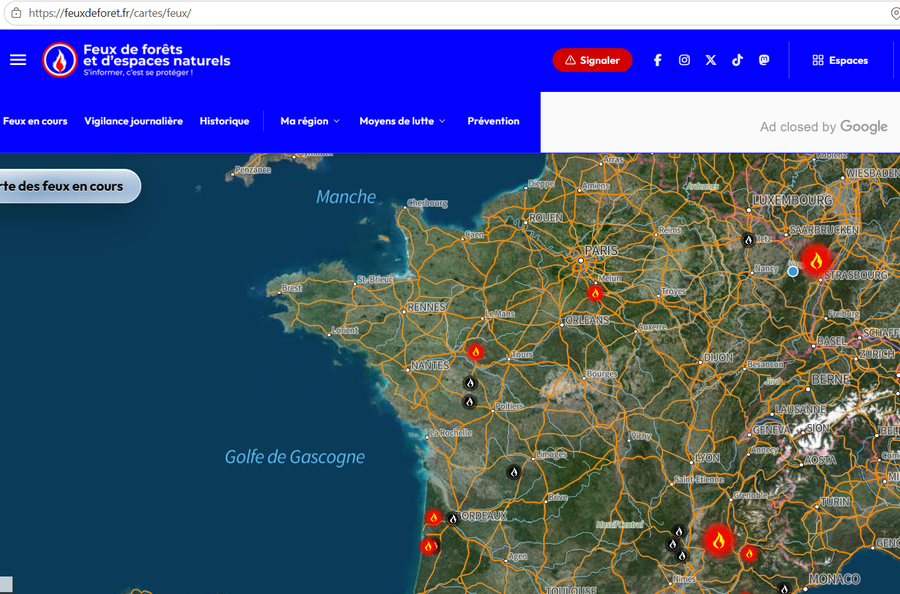Open the Instagram profile icon

684,60
